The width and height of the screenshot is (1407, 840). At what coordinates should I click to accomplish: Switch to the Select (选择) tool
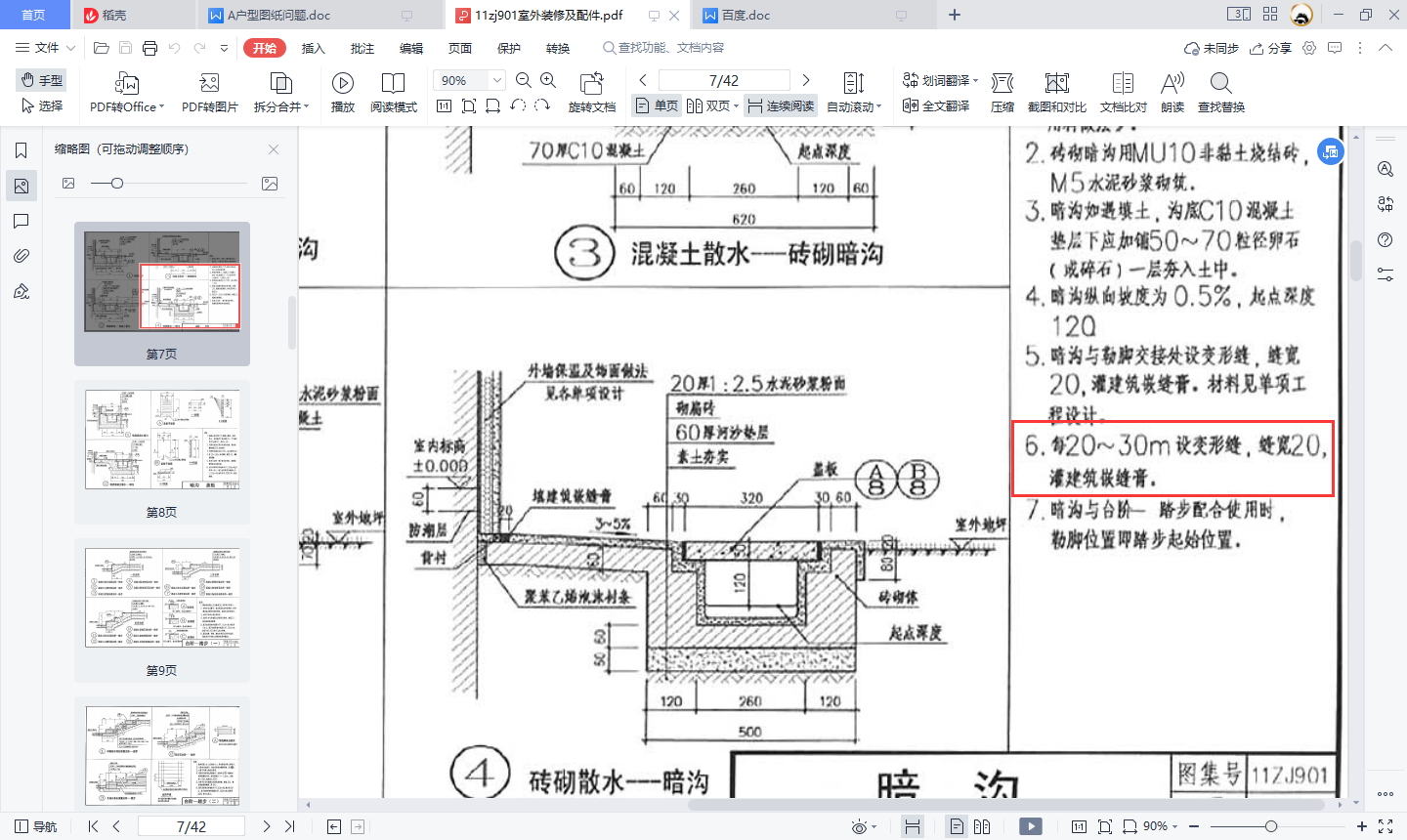click(41, 105)
